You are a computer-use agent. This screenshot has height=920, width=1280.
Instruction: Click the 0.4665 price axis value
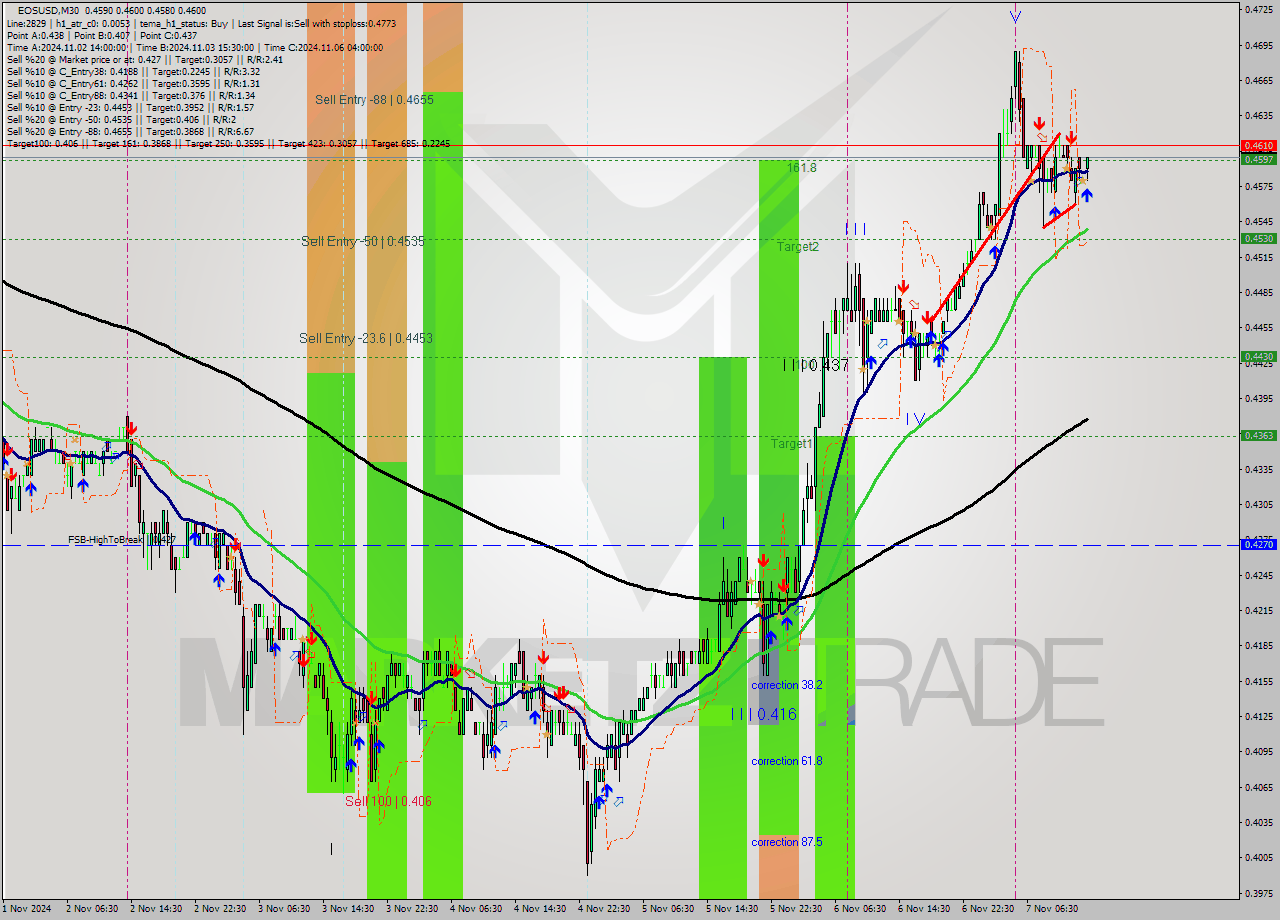[1258, 81]
